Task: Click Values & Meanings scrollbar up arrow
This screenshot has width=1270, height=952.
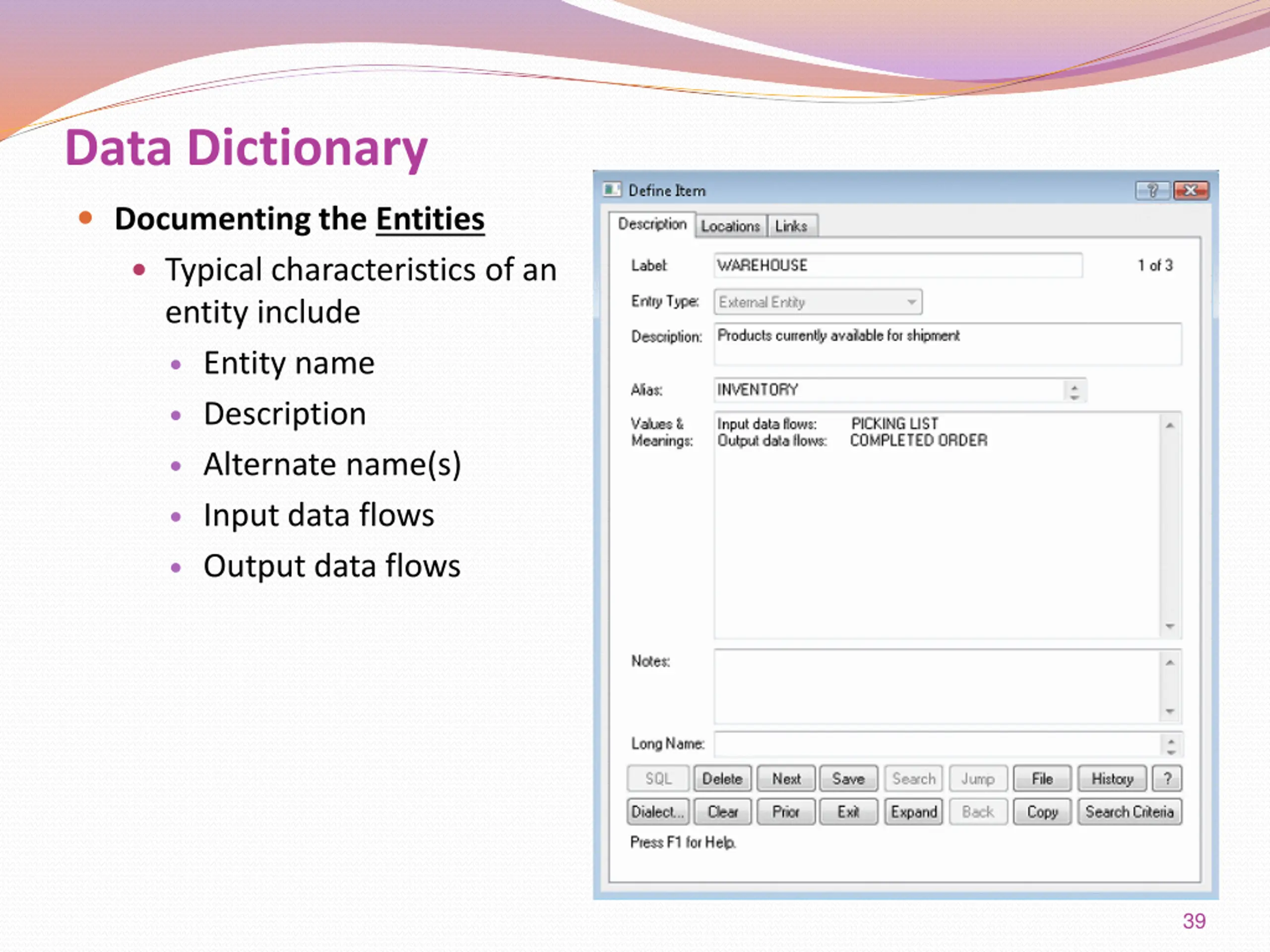Action: click(x=1170, y=425)
